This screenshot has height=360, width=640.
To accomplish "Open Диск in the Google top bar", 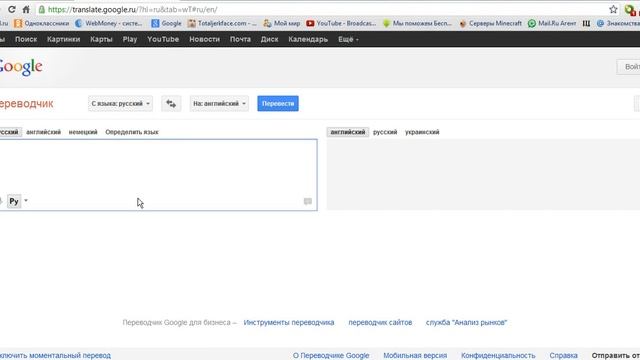I will coord(269,39).
